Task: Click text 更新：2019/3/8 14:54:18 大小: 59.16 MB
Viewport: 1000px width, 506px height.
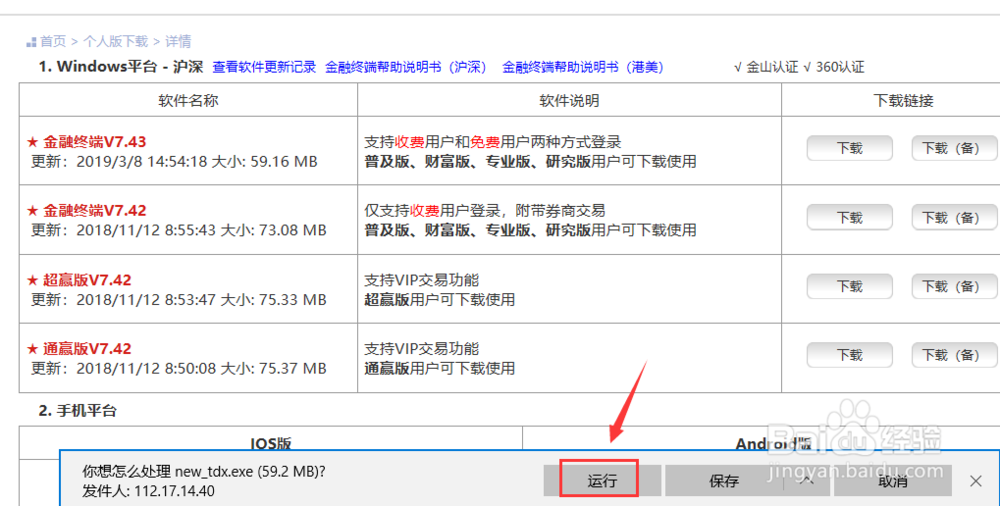Action: tap(174, 161)
